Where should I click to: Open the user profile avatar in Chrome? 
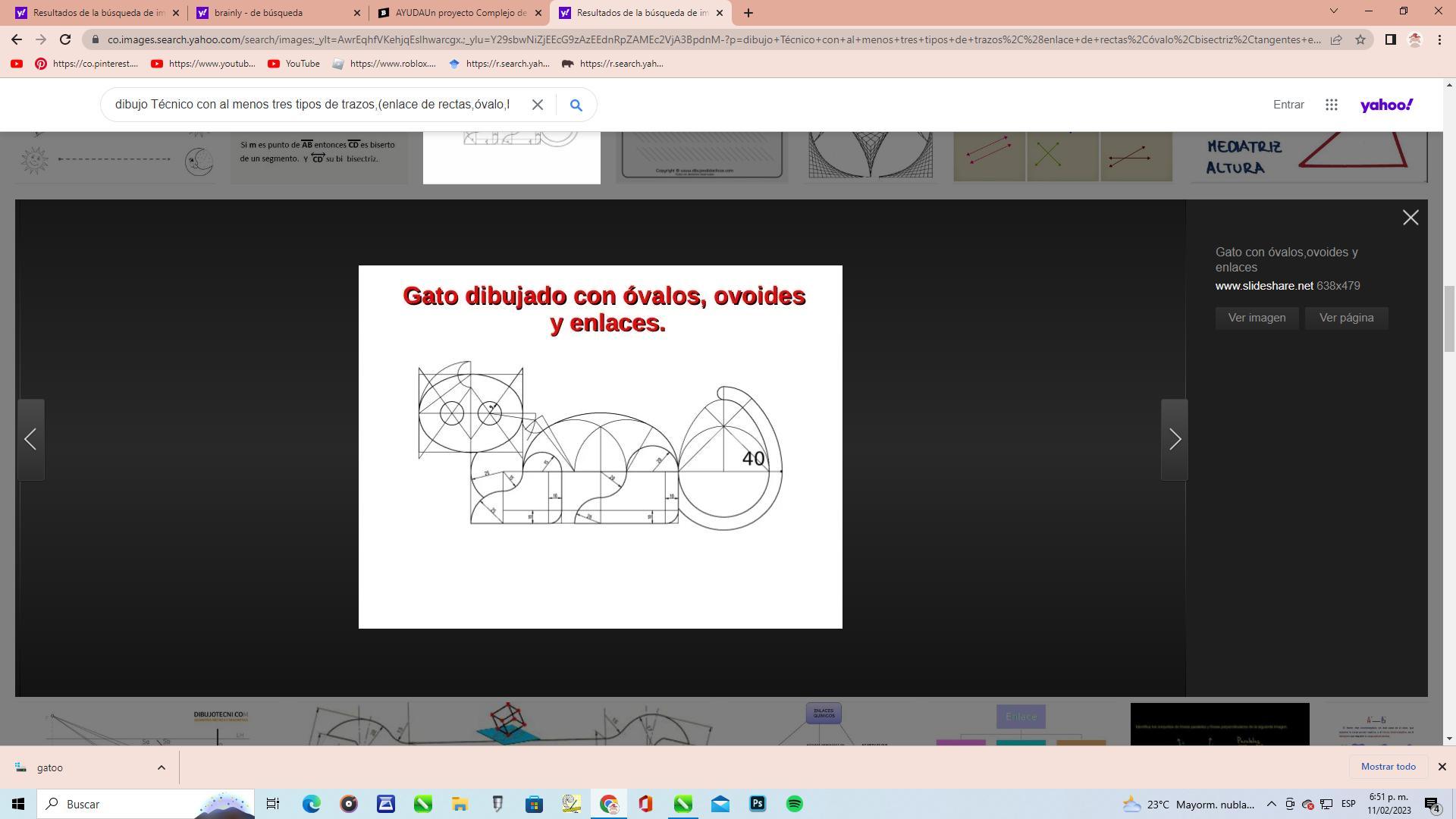click(1414, 39)
